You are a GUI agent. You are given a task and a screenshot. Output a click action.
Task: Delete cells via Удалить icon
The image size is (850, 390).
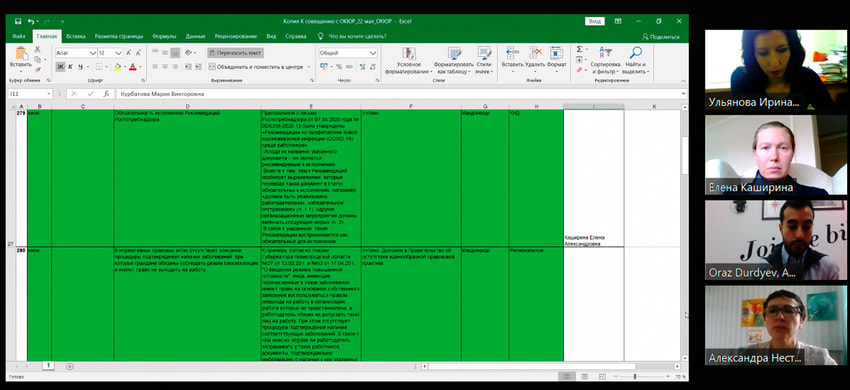(x=535, y=57)
